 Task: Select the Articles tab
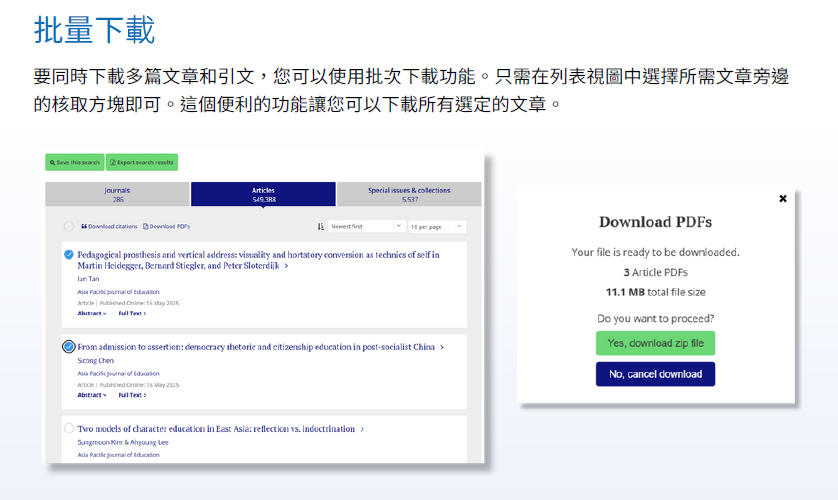(263, 194)
